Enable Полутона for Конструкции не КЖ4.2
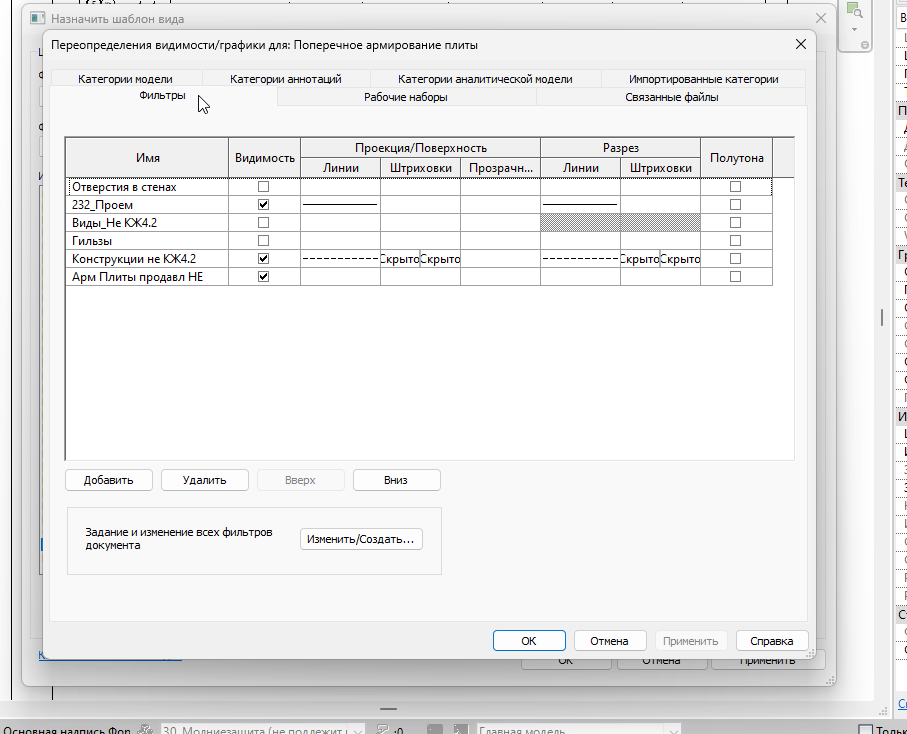Screen dimensions: 907x734 (x=735, y=258)
